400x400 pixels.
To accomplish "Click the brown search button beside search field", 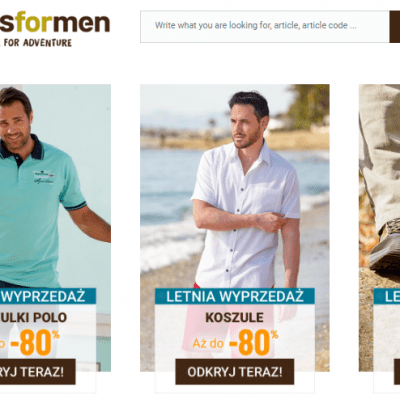I will click(395, 27).
